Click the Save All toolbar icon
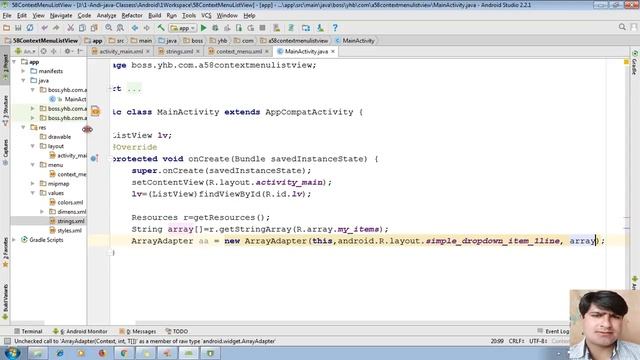The width and height of the screenshot is (640, 360). tap(18, 28)
